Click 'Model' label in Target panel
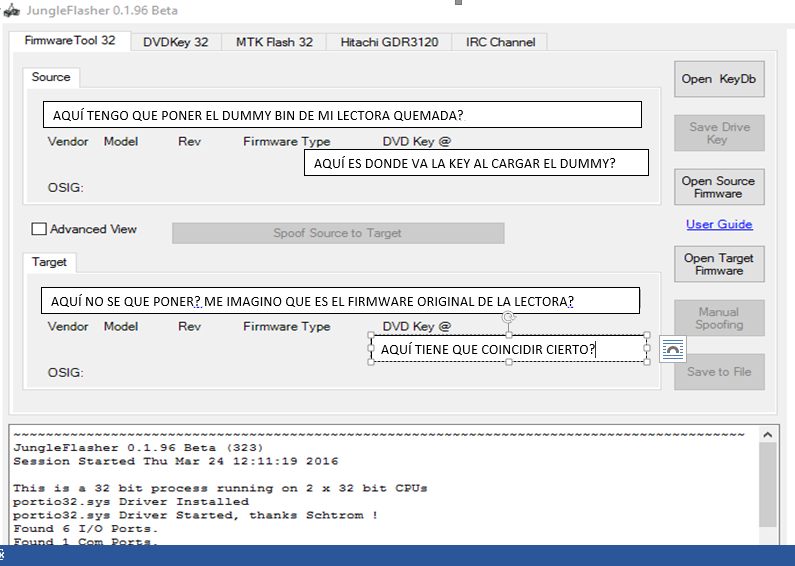This screenshot has width=795, height=566. 121,327
